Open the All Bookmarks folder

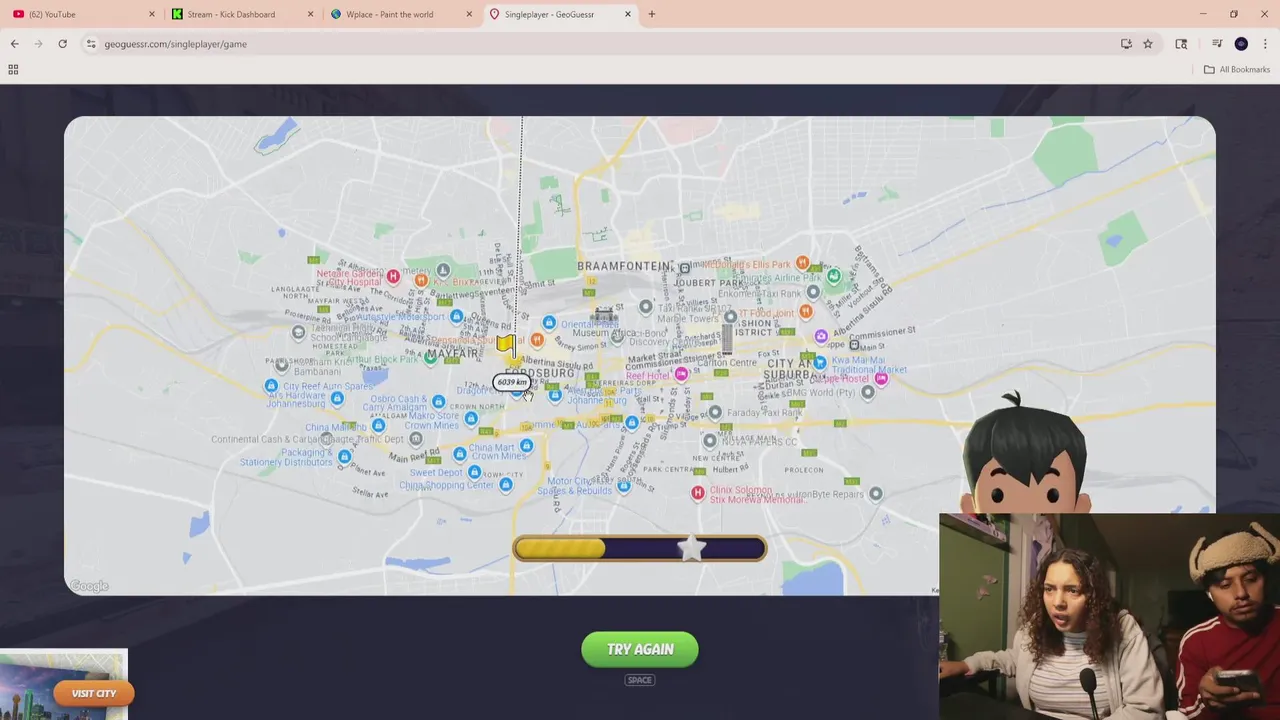point(1237,69)
